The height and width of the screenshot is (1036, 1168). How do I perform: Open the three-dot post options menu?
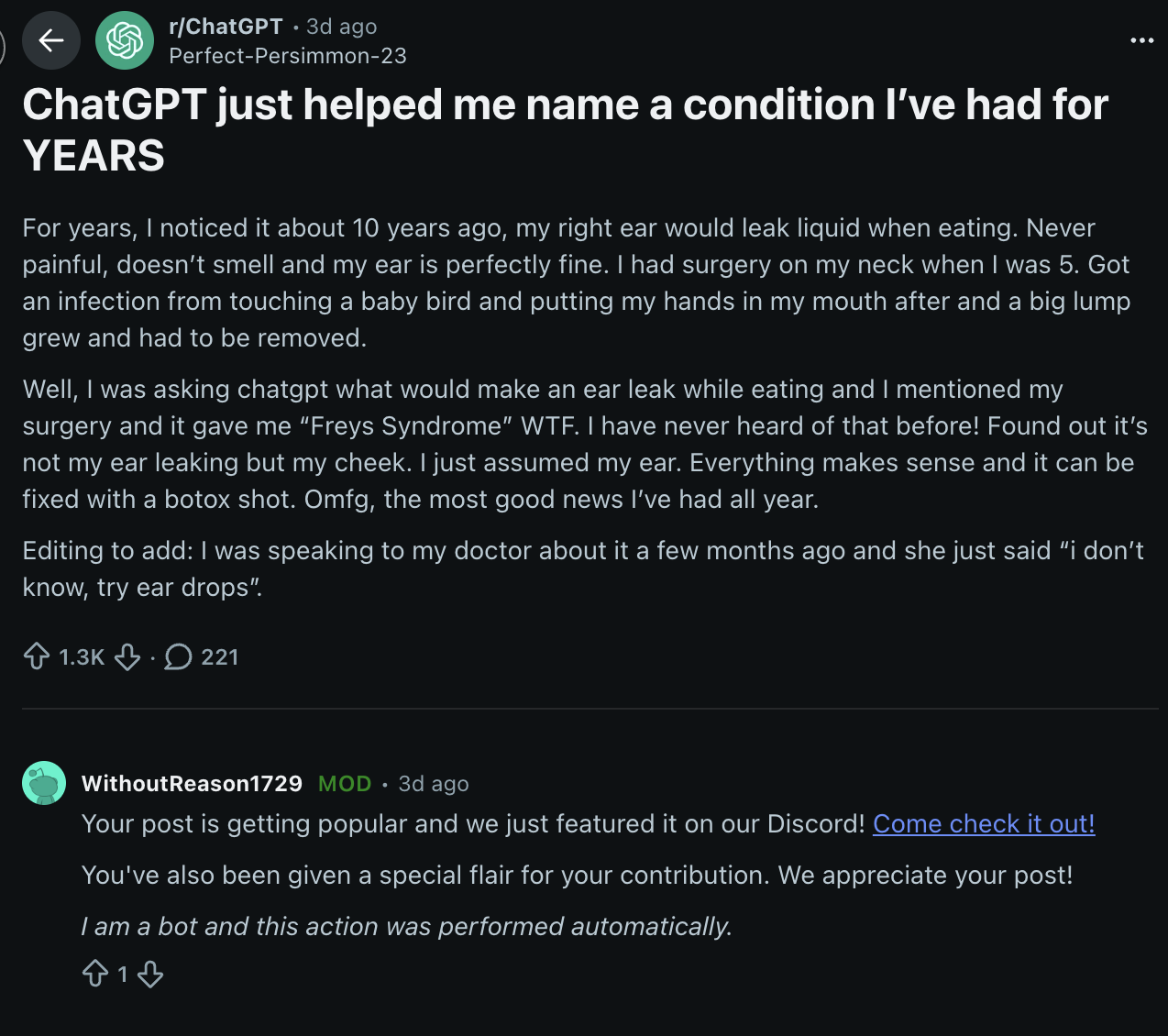[x=1141, y=40]
